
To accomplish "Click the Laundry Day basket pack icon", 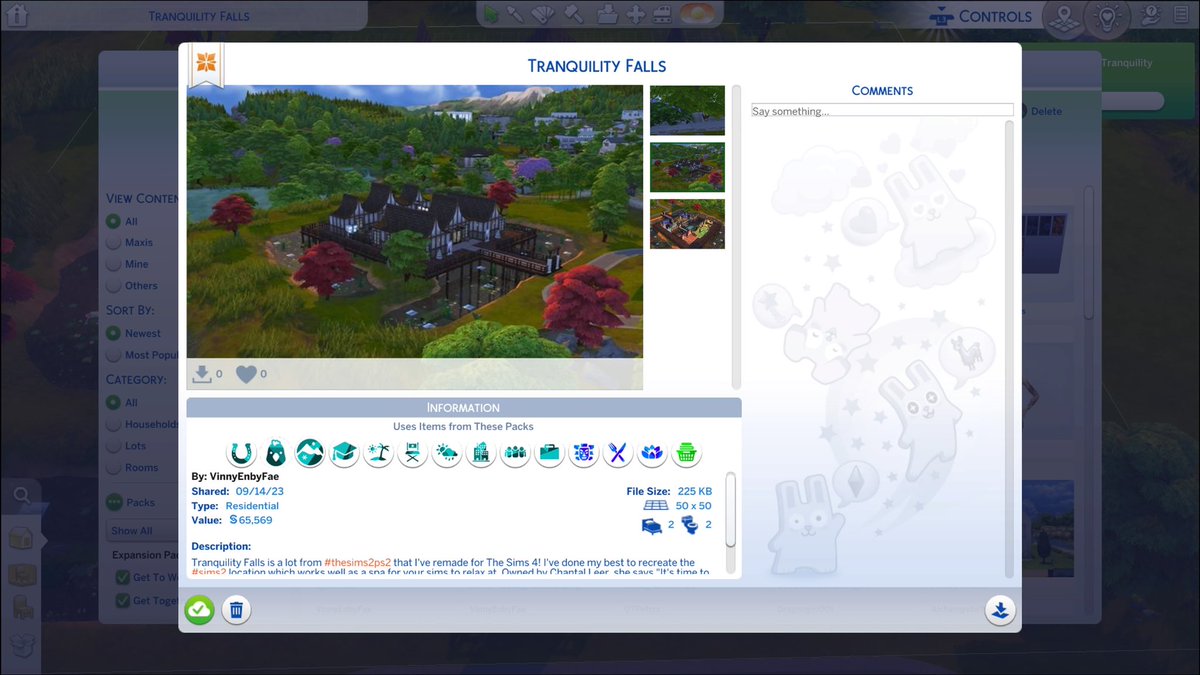I will [686, 453].
